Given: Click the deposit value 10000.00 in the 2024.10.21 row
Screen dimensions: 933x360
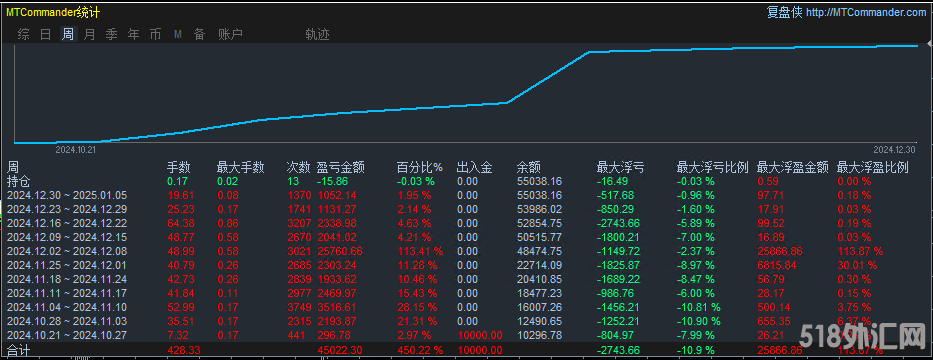Looking at the screenshot, I should [x=480, y=335].
